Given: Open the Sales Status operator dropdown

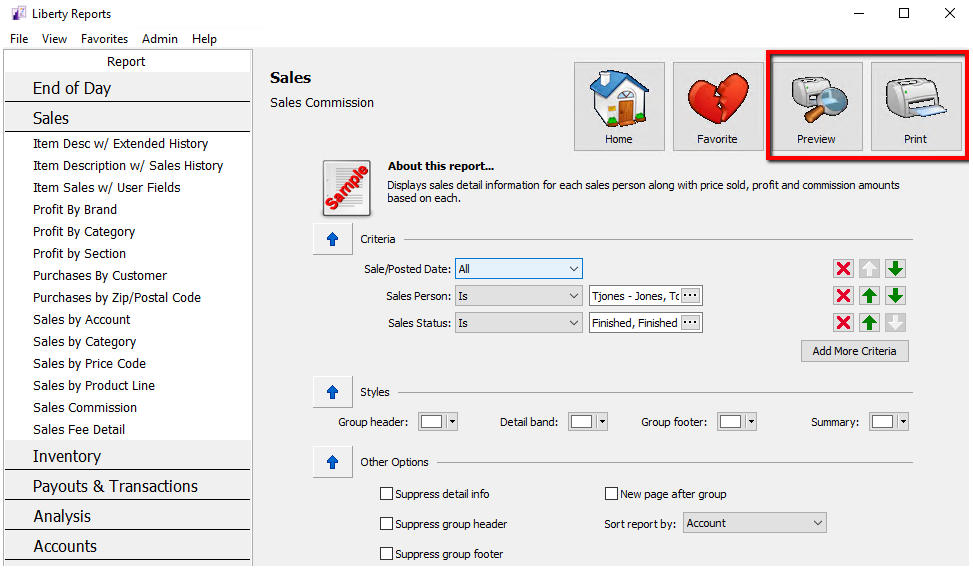Looking at the screenshot, I should (519, 323).
